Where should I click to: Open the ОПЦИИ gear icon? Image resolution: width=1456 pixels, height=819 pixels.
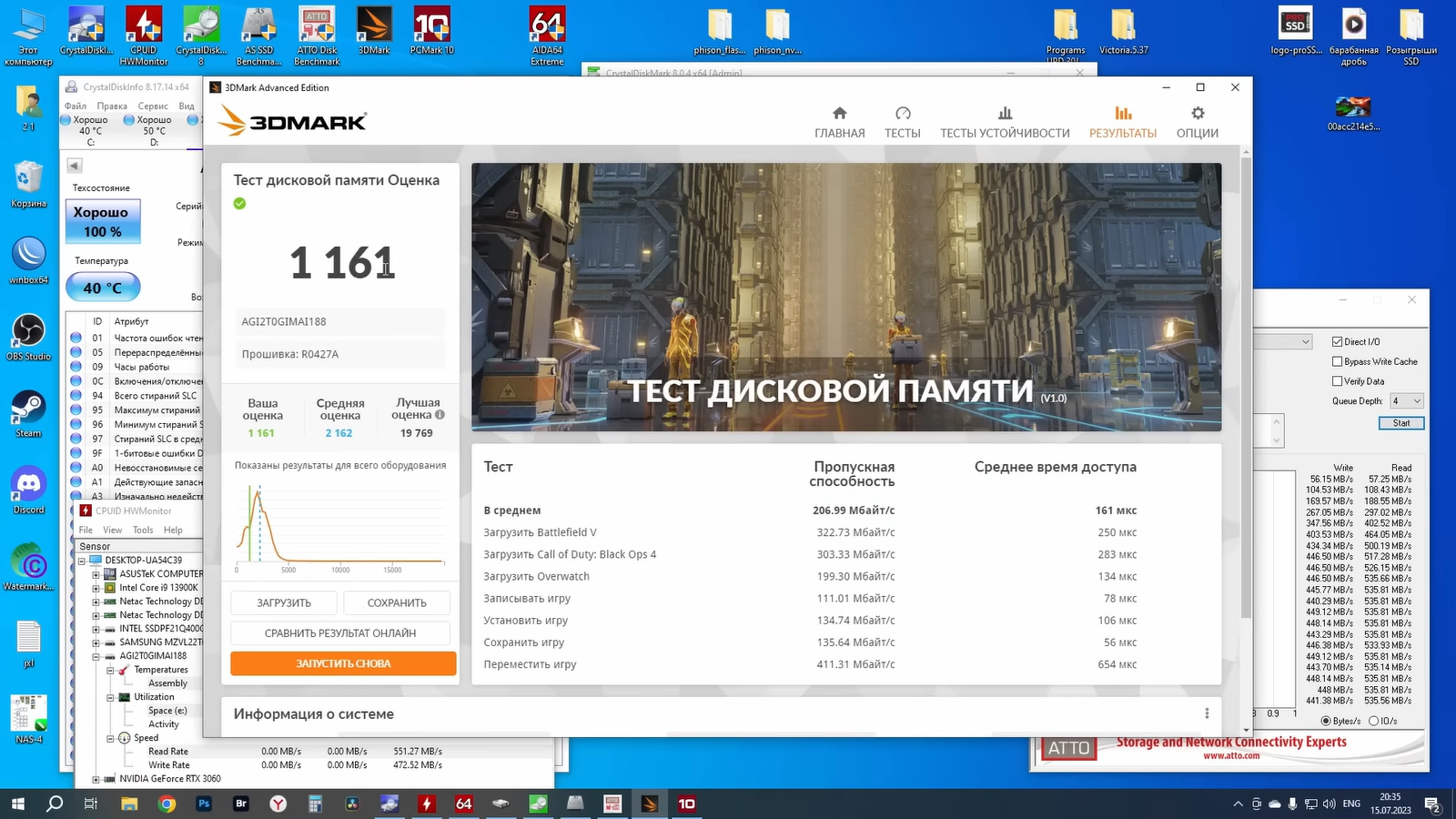coord(1197,114)
